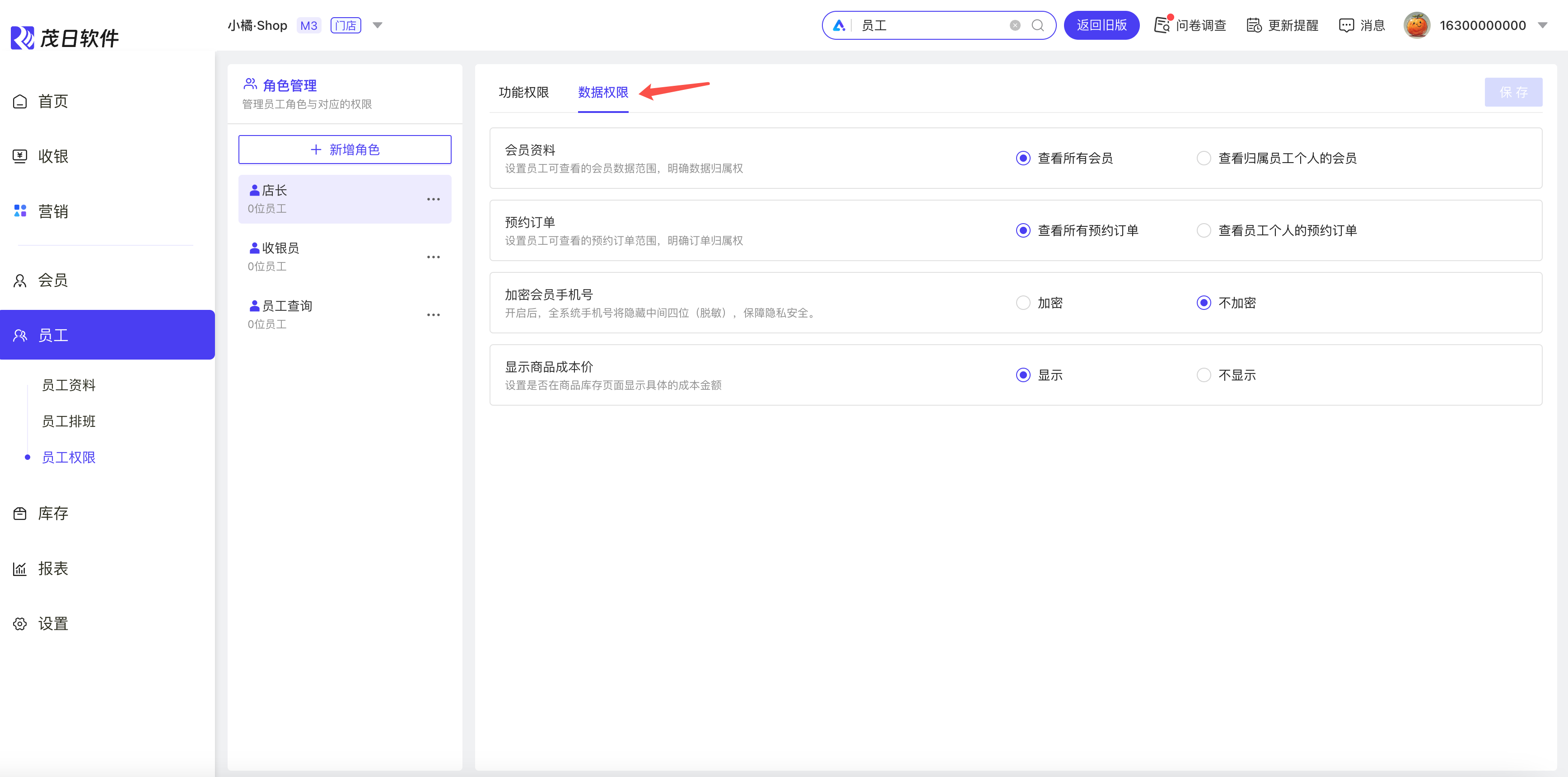Open the 营销 marketing section

pos(53,211)
